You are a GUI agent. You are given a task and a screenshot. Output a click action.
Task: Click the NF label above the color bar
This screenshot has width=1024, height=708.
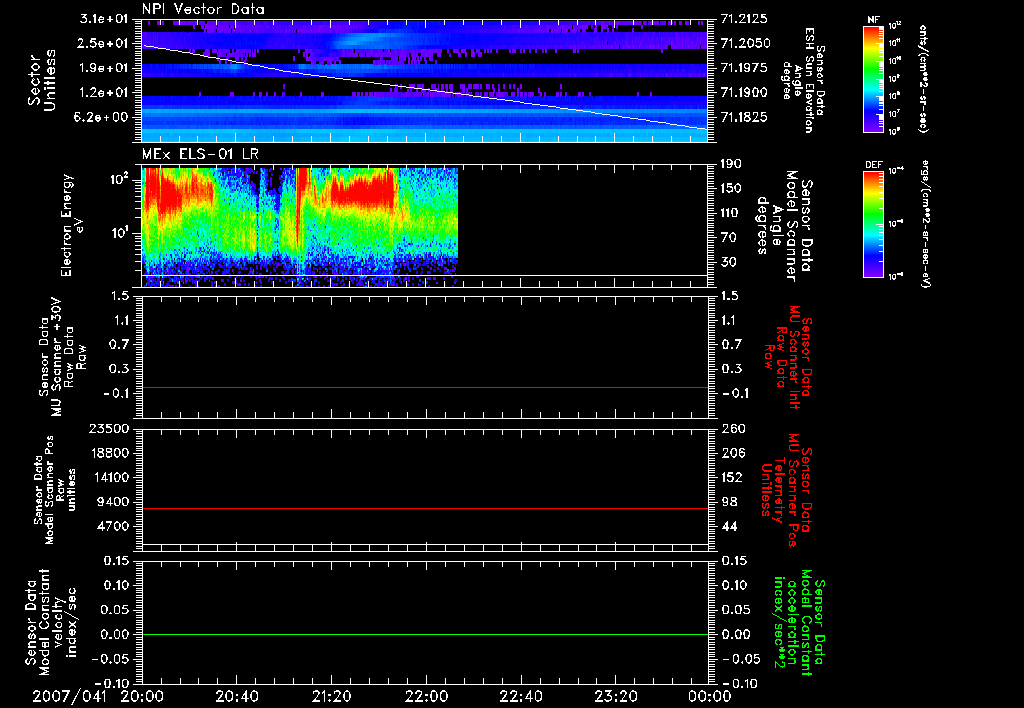[x=874, y=20]
